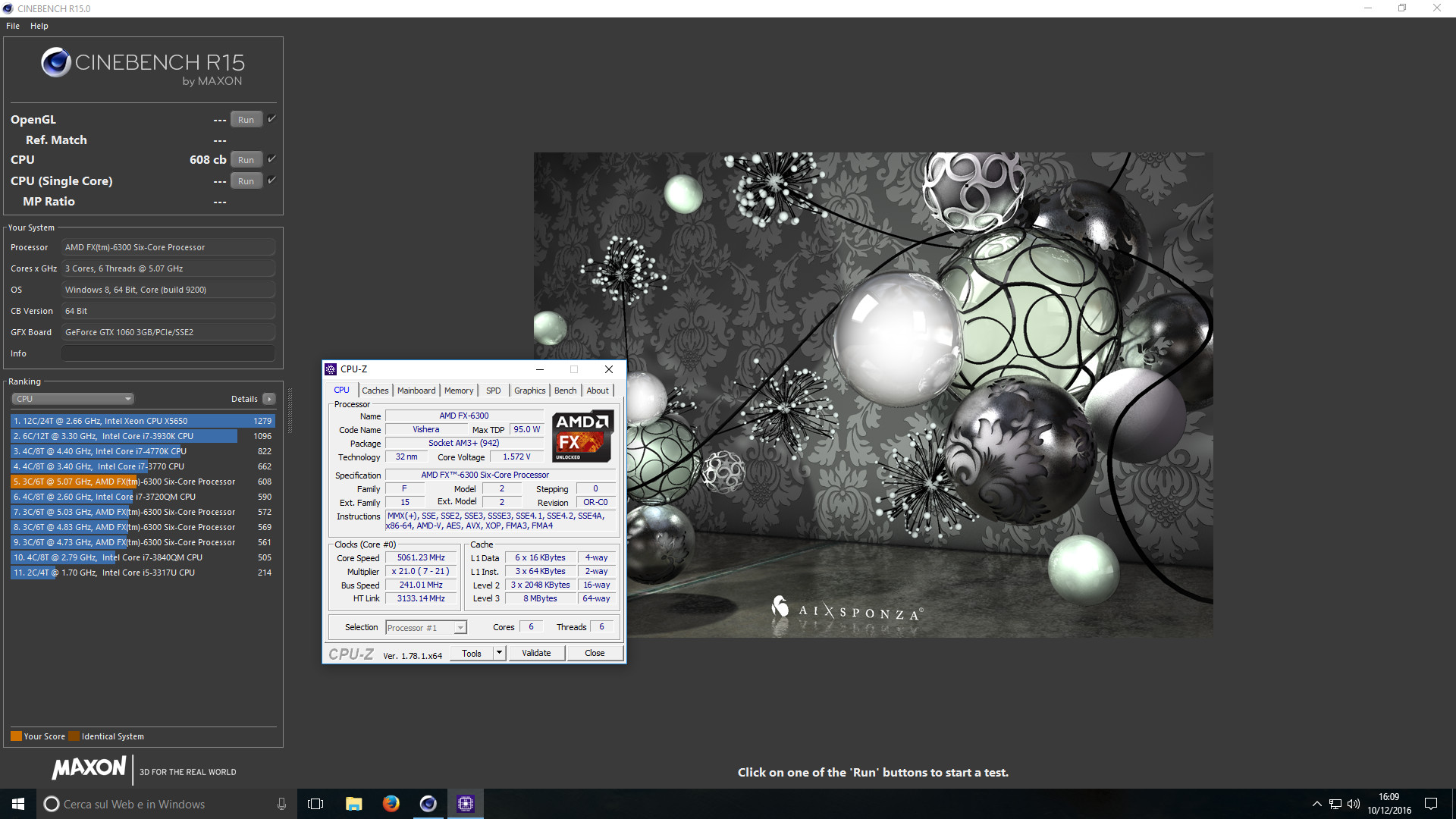
Task: Run the CPU benchmark
Action: click(246, 160)
